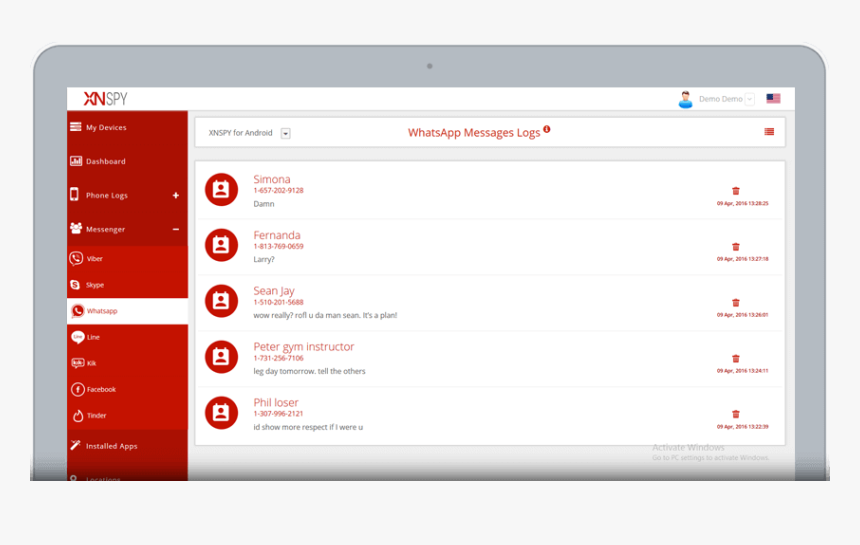Click the US flag language selector
The width and height of the screenshot is (860, 545).
[773, 99]
